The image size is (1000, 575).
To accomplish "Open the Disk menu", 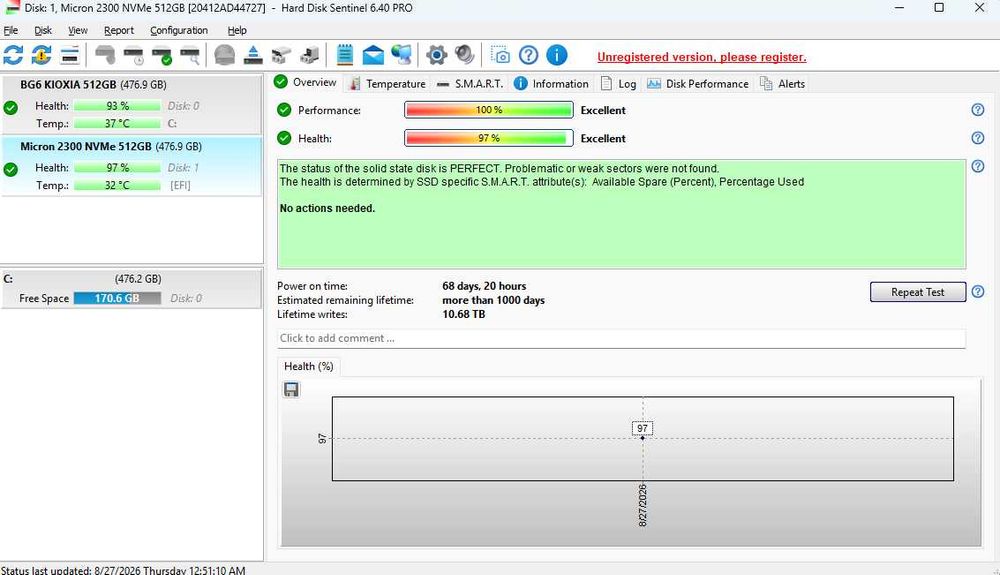I will [43, 30].
